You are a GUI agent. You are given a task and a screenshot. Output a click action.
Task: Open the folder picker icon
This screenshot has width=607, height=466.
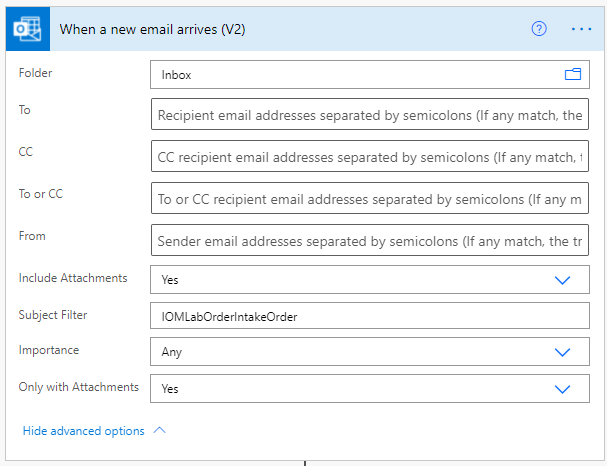[x=573, y=74]
